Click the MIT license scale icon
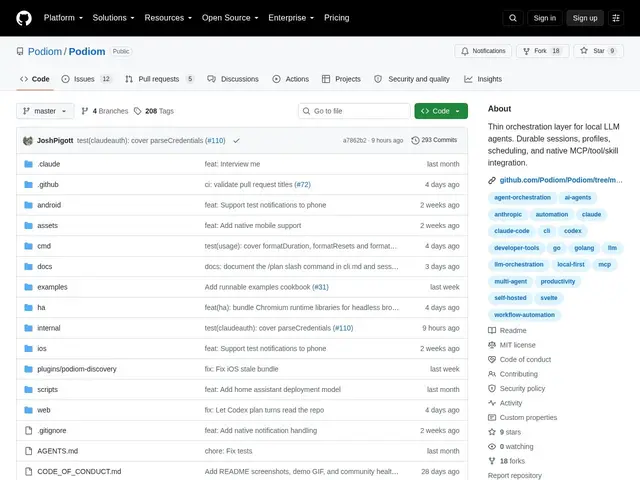Image resolution: width=640 pixels, height=480 pixels. pyautogui.click(x=492, y=345)
